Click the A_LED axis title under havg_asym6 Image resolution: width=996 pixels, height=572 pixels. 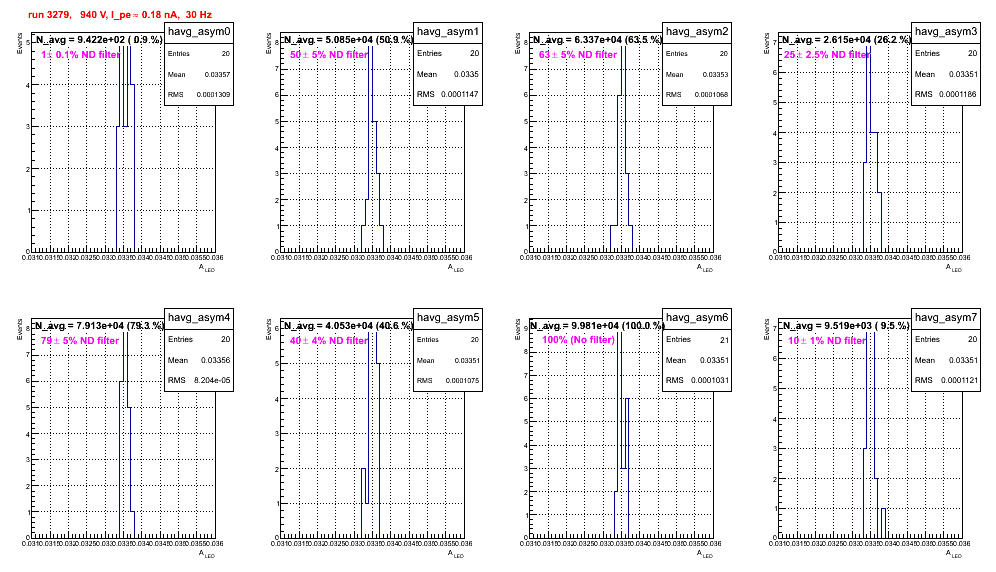click(705, 554)
